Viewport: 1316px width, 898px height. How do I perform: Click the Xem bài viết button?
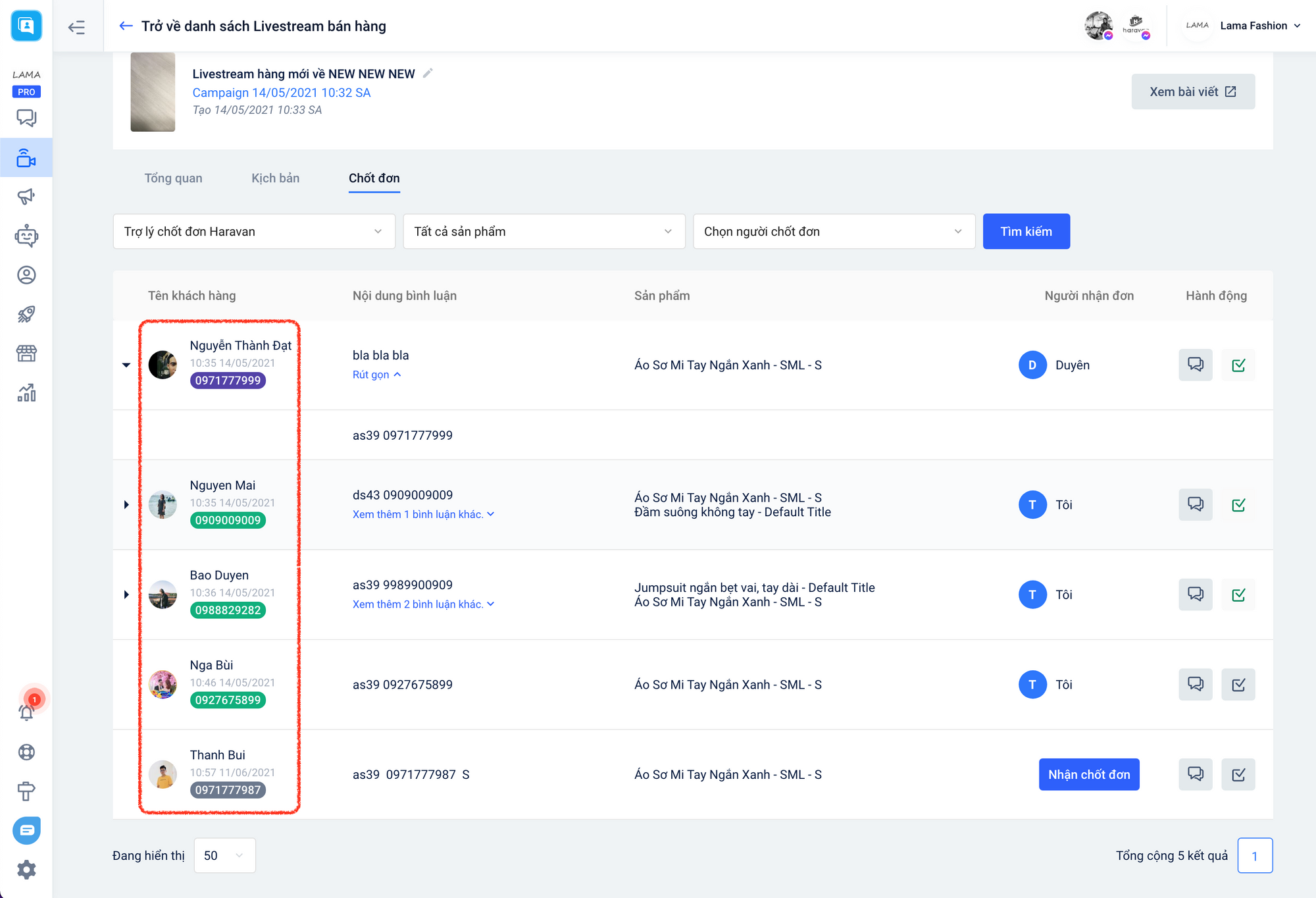click(x=1192, y=92)
